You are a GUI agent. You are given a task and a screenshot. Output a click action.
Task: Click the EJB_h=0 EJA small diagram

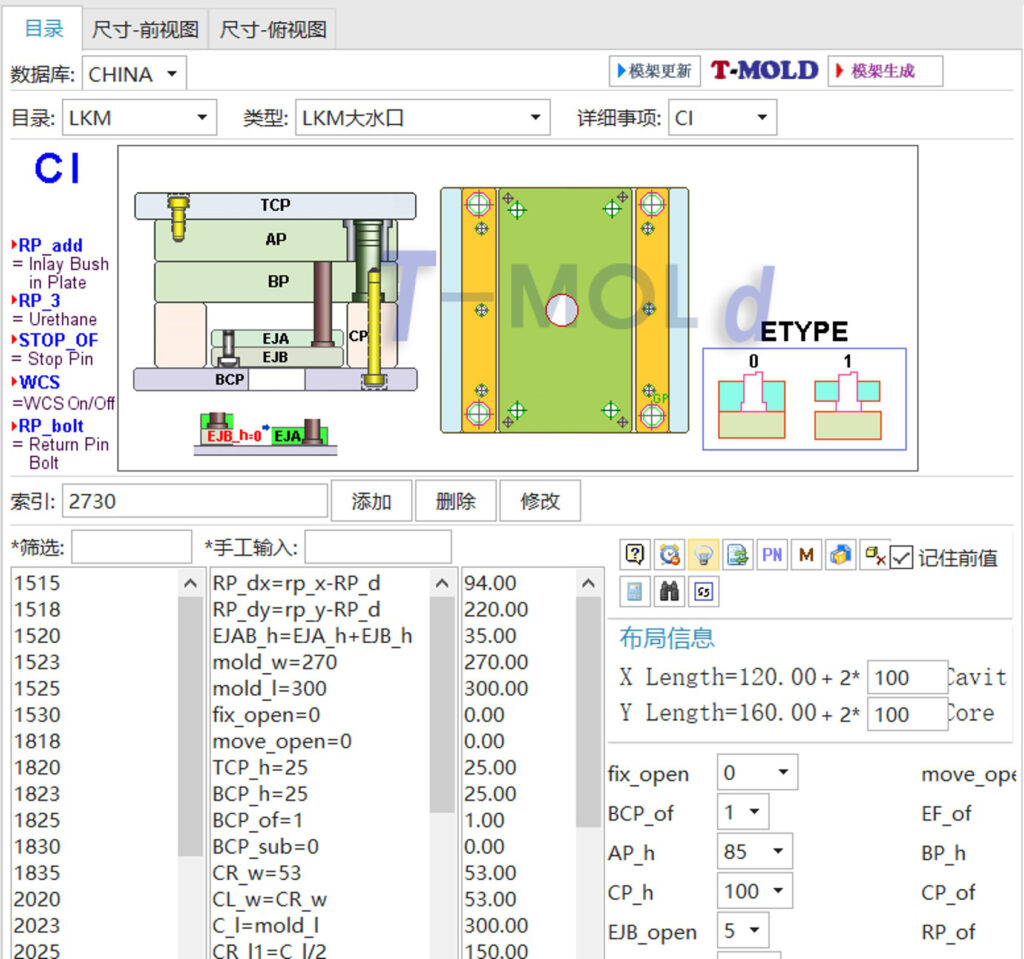(x=265, y=433)
